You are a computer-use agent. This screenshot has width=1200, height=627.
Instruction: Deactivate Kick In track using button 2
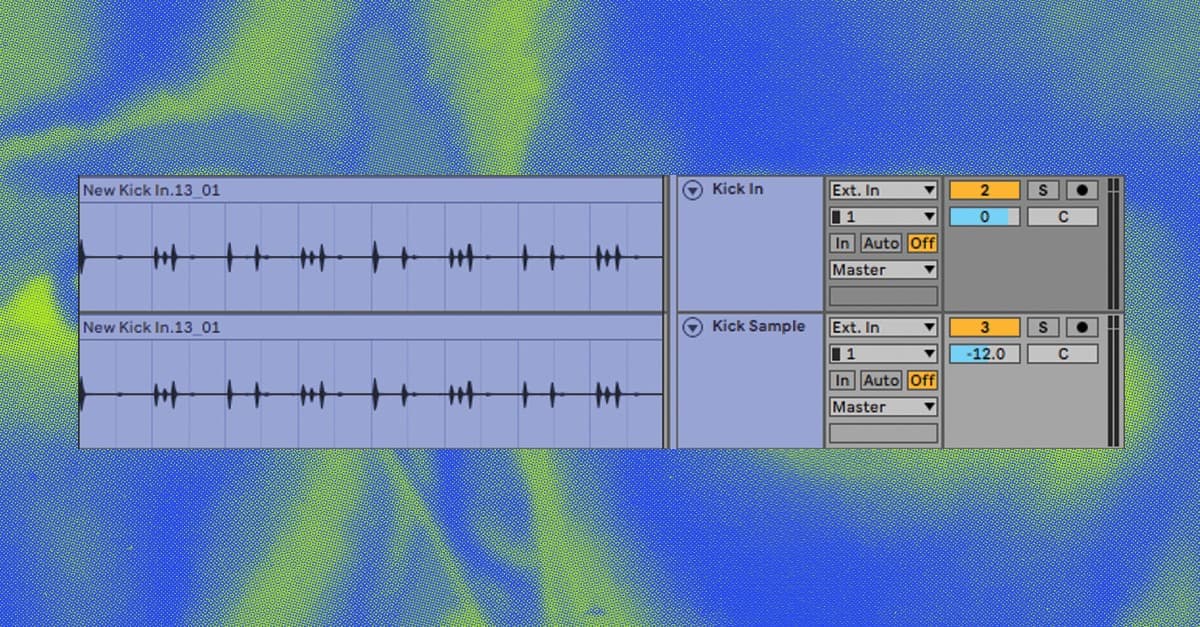(984, 190)
